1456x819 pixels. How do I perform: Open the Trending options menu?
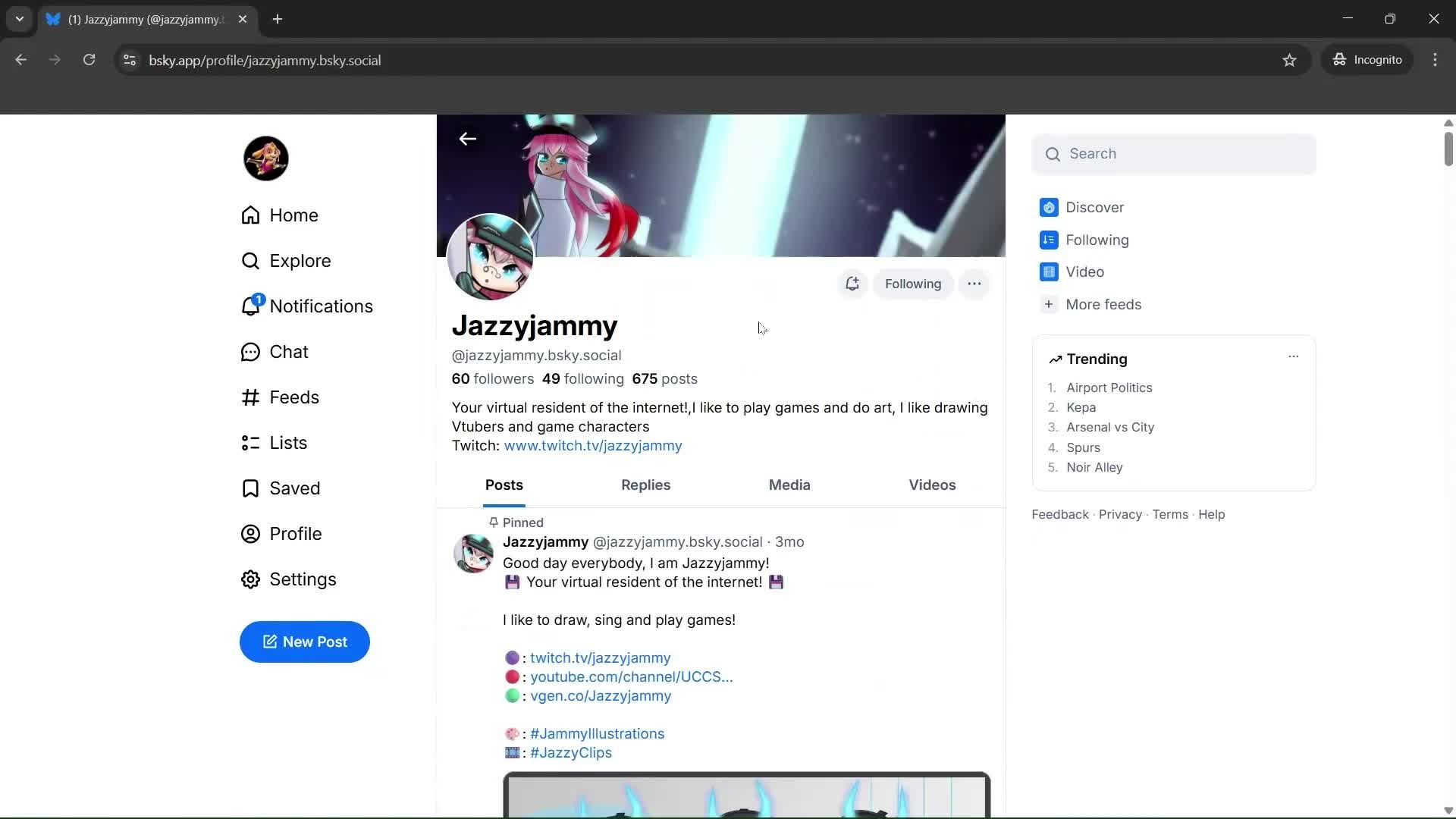click(x=1294, y=356)
